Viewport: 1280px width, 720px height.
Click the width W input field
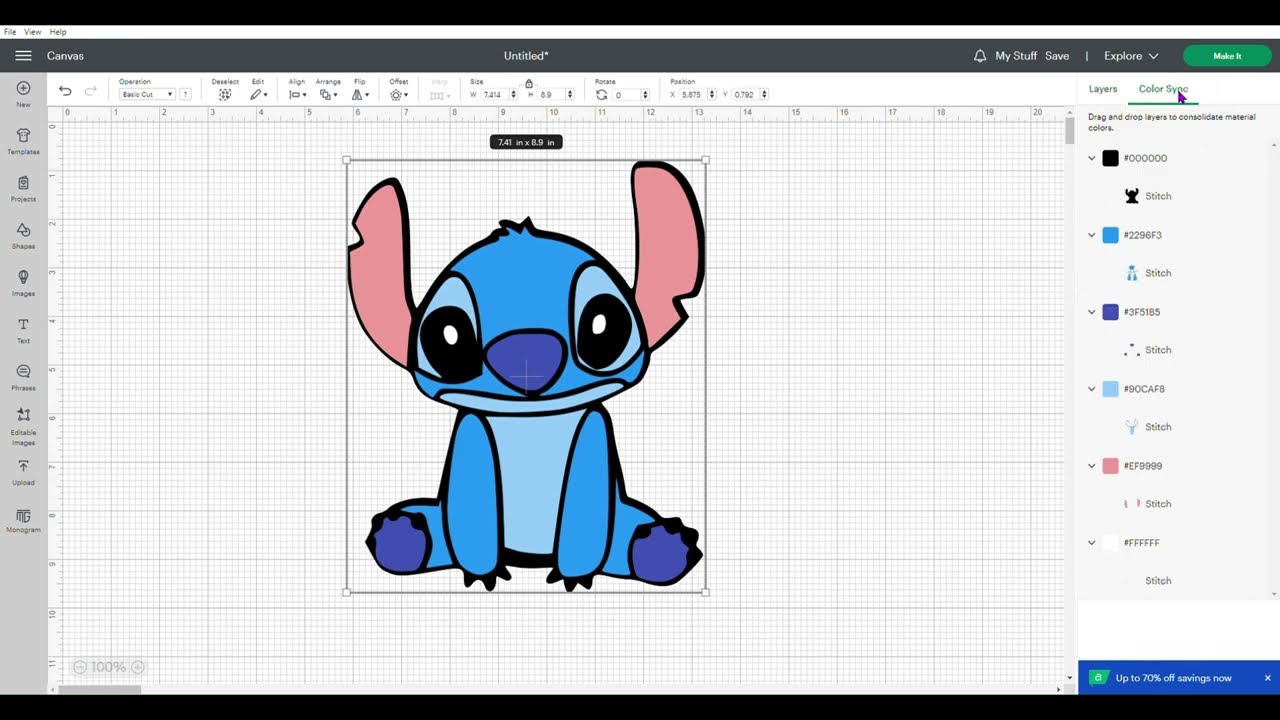[494, 95]
